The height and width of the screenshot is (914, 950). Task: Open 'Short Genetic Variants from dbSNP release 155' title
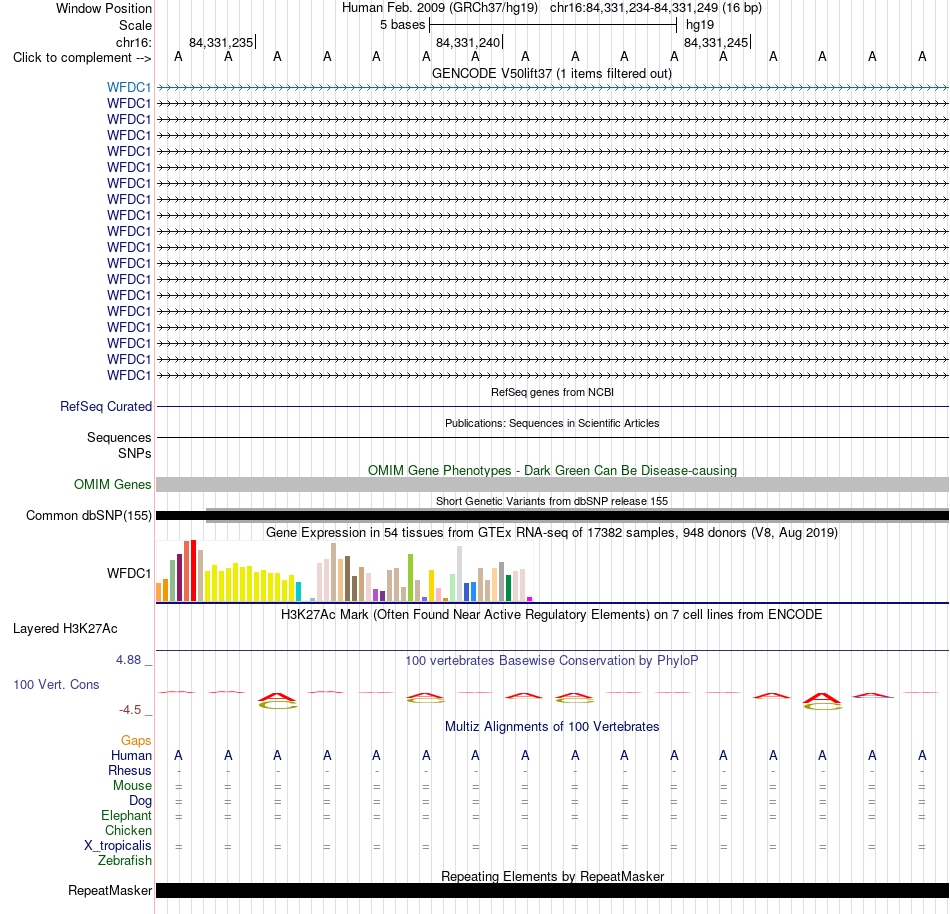(x=552, y=501)
